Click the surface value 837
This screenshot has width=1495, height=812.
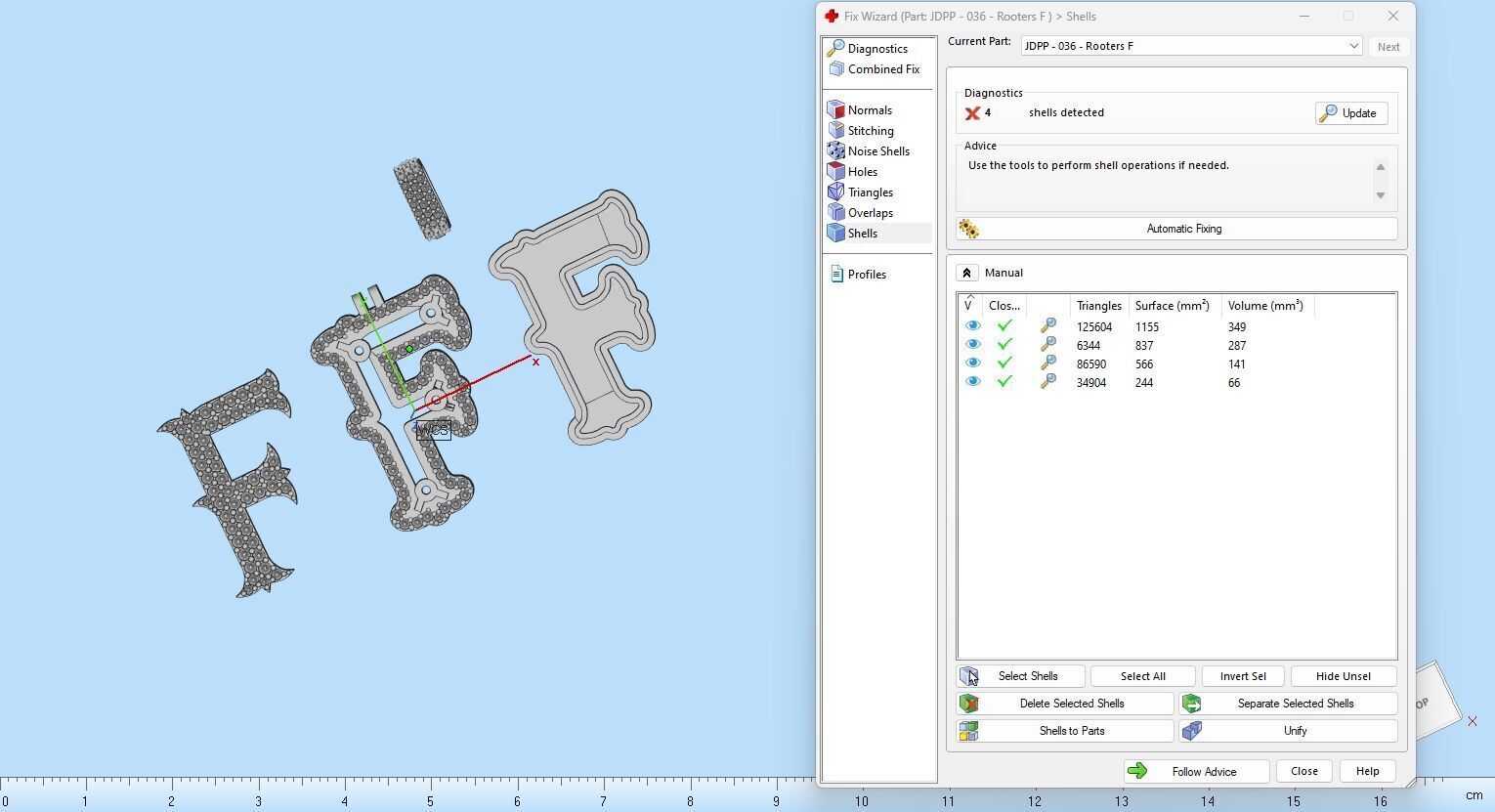tap(1144, 346)
